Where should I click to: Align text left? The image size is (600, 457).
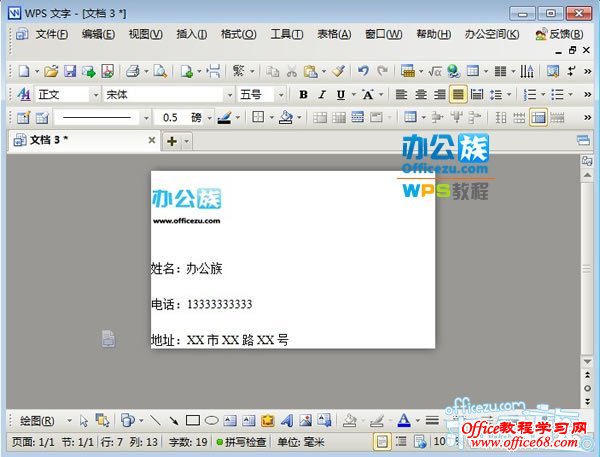(x=401, y=94)
